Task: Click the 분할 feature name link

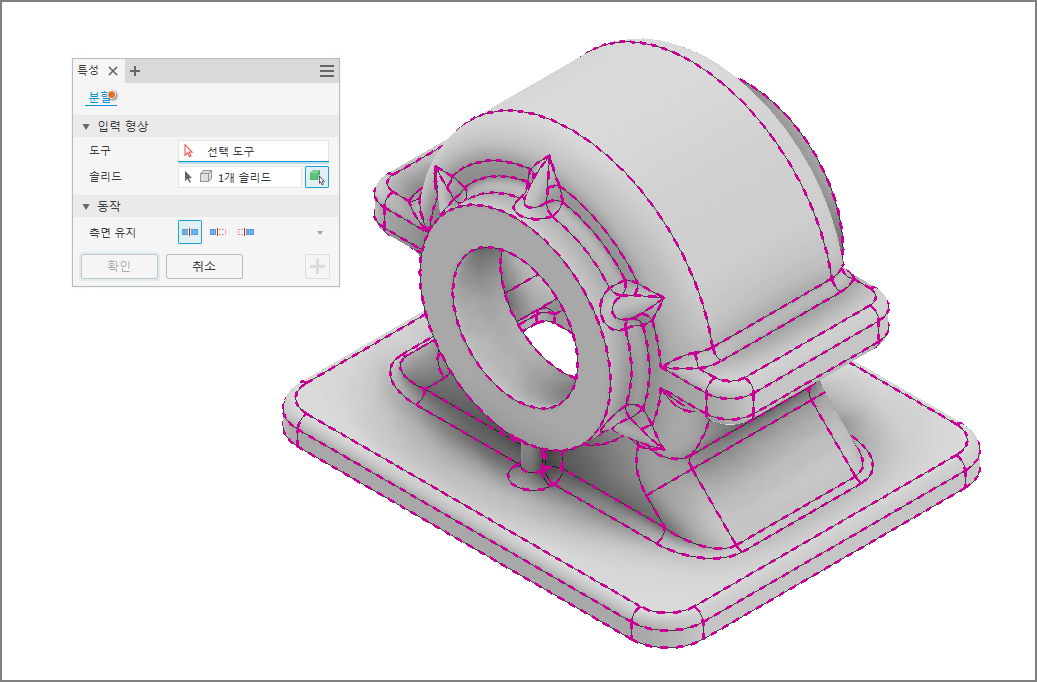Action: tap(101, 97)
